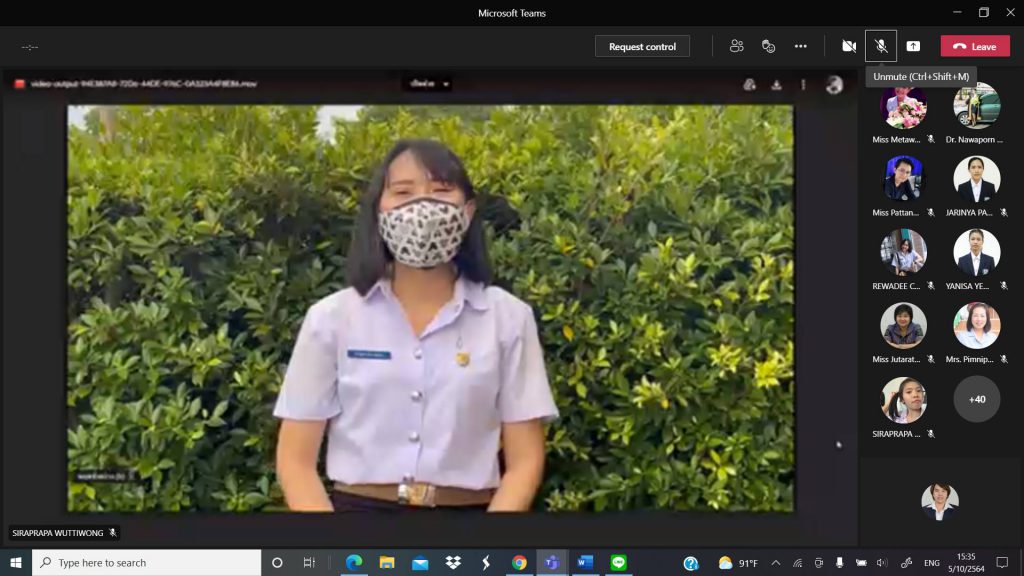Expand the hidden system tray icons chevron

pos(776,563)
